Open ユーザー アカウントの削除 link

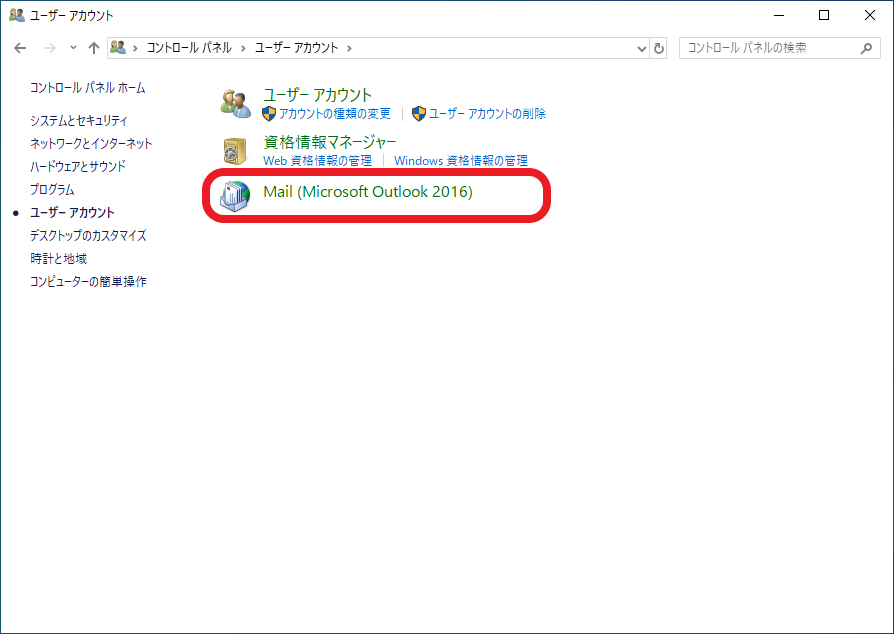tap(487, 114)
